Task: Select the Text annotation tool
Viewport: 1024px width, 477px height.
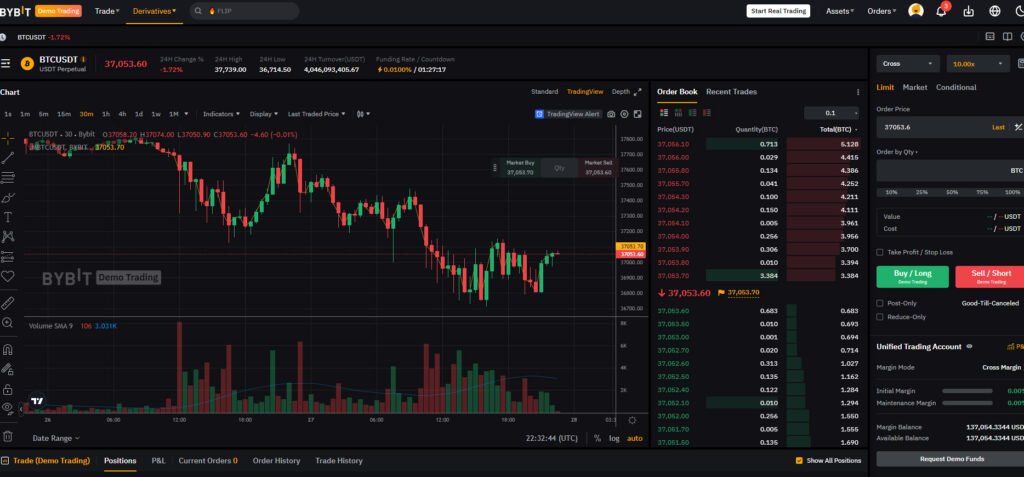Action: (x=8, y=217)
